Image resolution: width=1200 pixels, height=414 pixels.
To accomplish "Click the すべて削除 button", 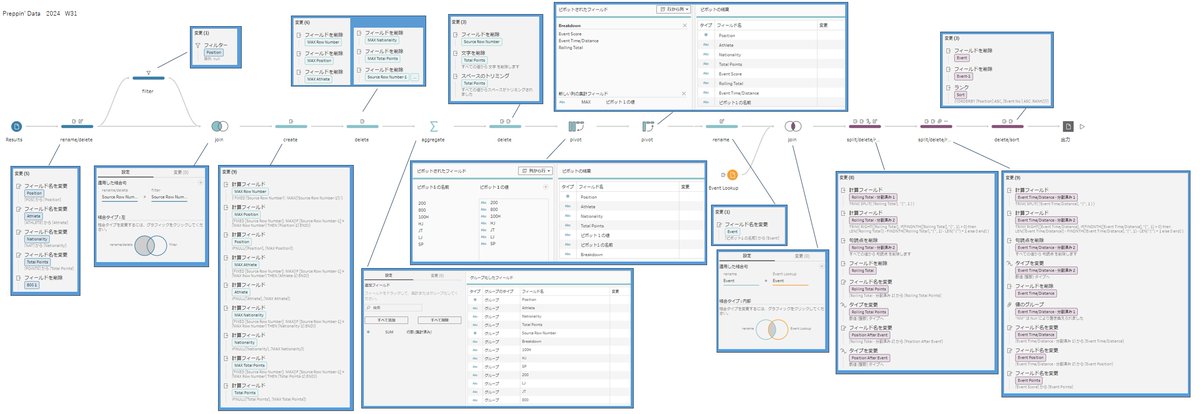I will (439, 320).
